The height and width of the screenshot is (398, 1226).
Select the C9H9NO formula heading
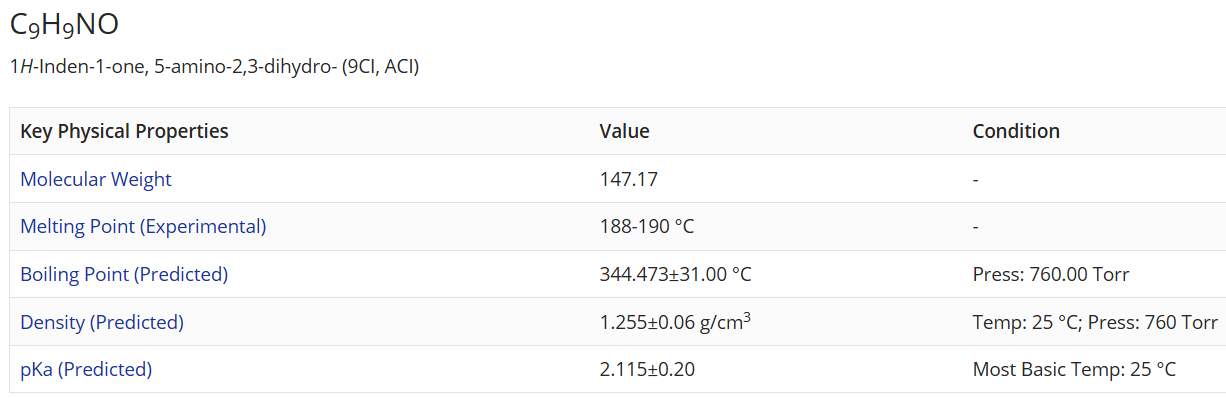(64, 26)
